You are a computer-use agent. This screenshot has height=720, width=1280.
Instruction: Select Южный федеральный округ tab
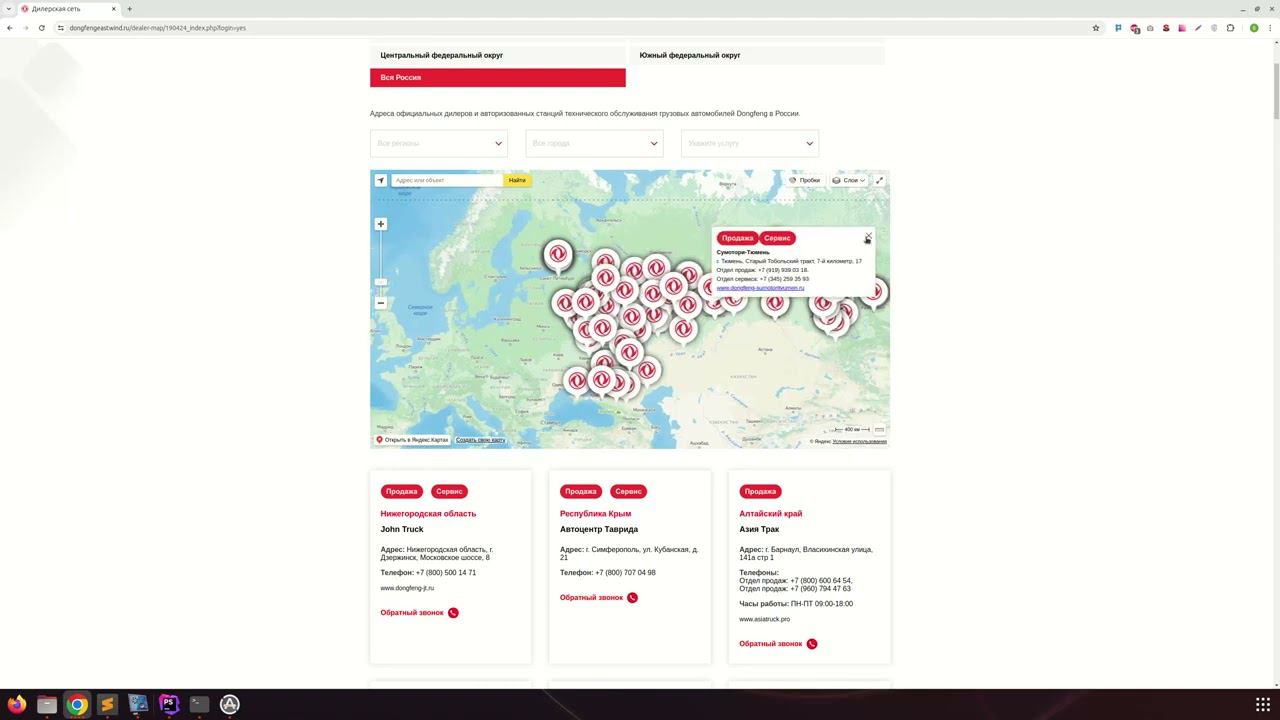click(x=757, y=56)
